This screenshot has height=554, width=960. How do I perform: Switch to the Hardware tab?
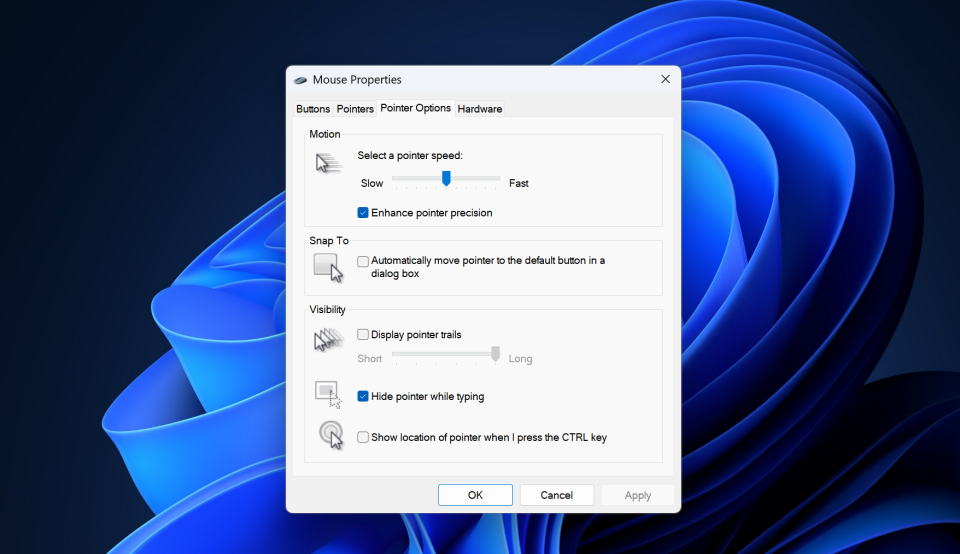click(480, 109)
